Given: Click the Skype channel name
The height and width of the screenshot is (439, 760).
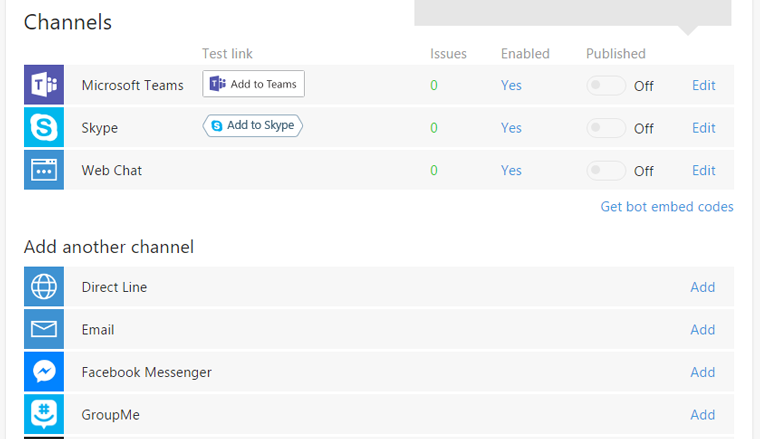Looking at the screenshot, I should pos(99,128).
